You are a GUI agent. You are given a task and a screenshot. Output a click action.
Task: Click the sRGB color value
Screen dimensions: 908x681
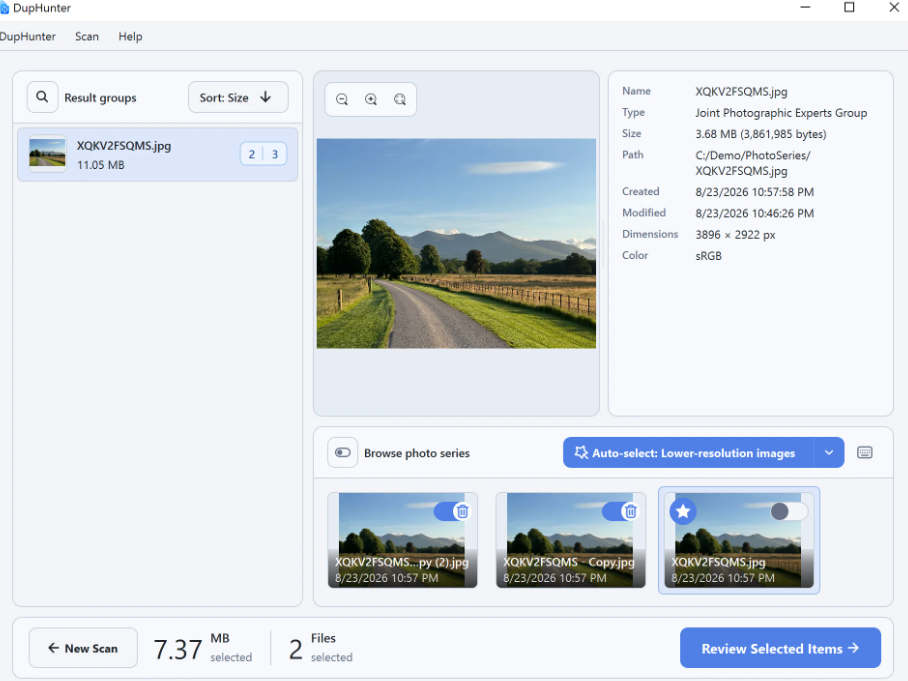708,256
